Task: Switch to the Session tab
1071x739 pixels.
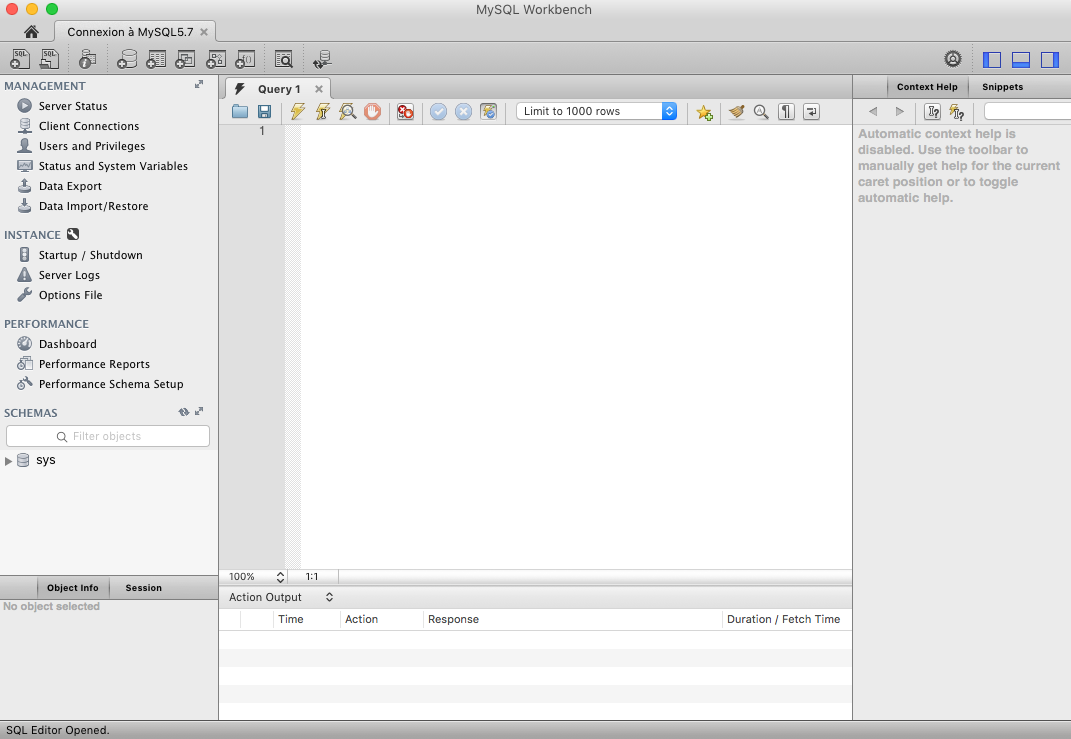Action: click(x=143, y=588)
